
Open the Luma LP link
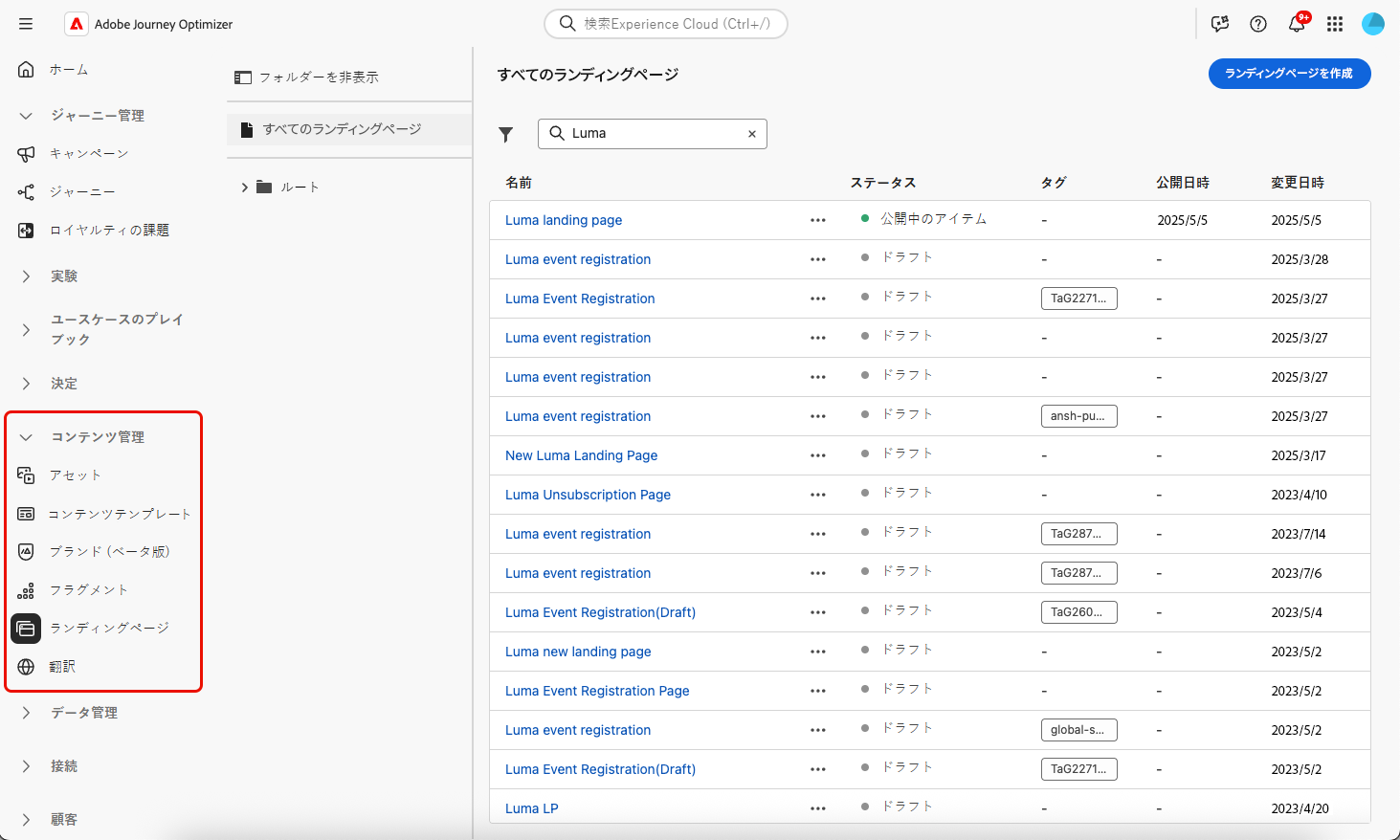tap(532, 808)
